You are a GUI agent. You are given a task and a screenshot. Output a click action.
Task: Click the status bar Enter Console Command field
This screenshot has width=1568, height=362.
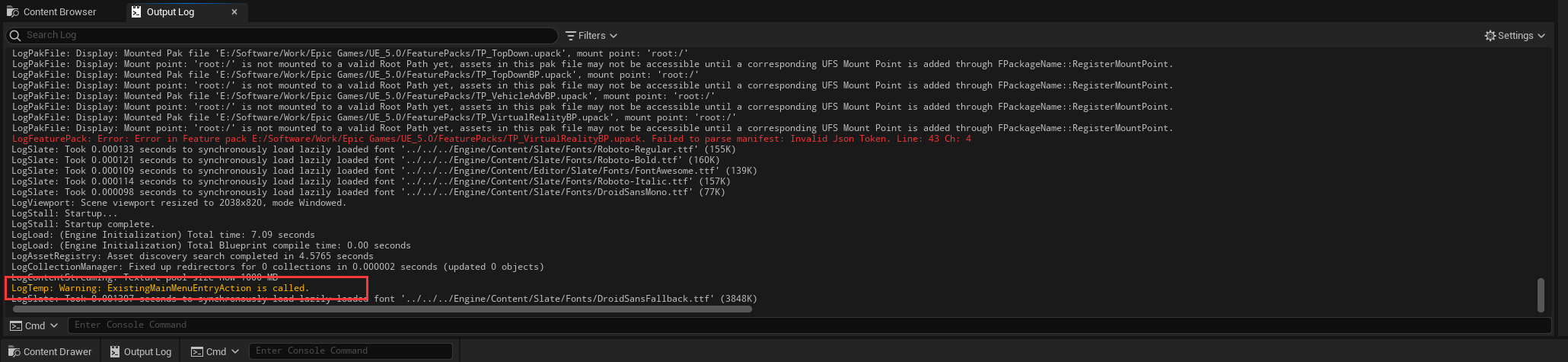pos(350,351)
